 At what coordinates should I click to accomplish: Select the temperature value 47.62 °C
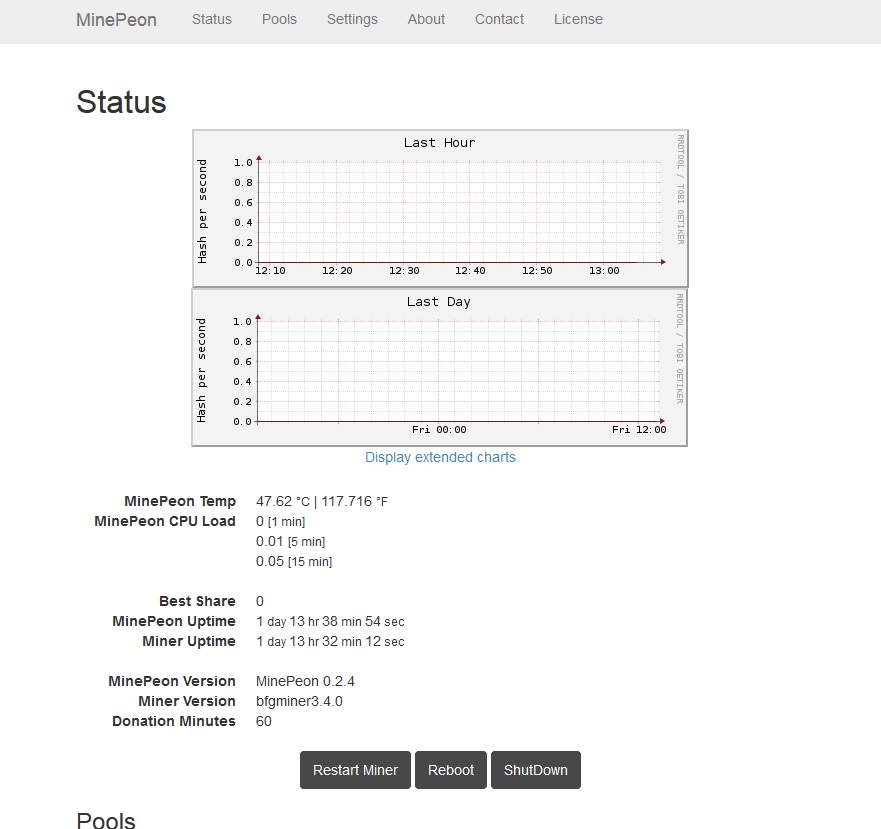(x=283, y=501)
